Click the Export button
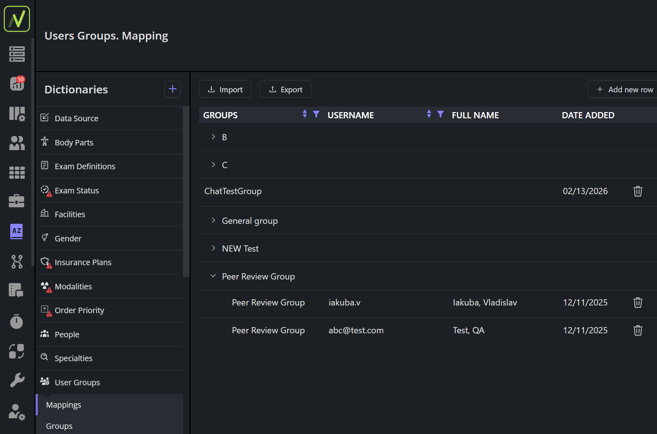This screenshot has height=434, width=657. pos(285,89)
